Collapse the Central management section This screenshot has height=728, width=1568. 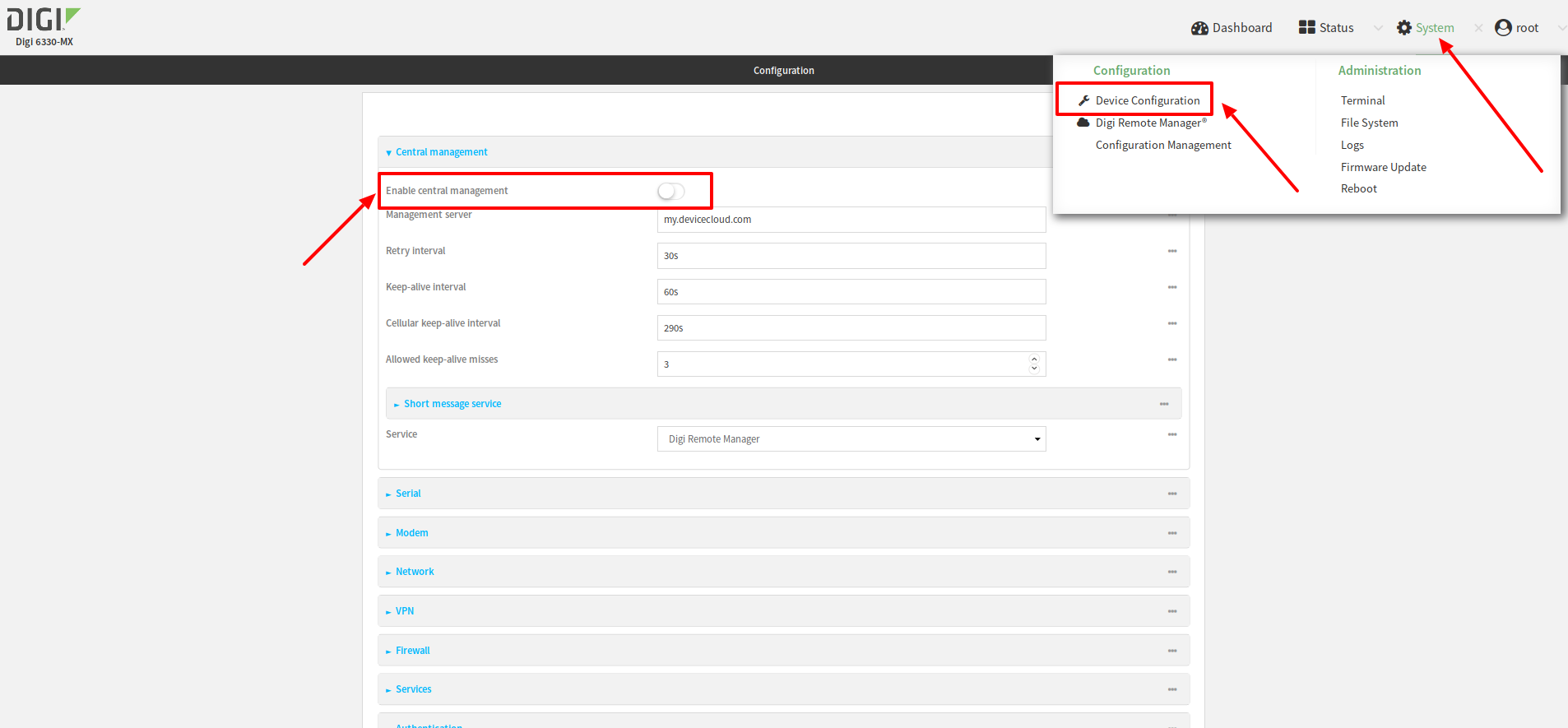[441, 152]
